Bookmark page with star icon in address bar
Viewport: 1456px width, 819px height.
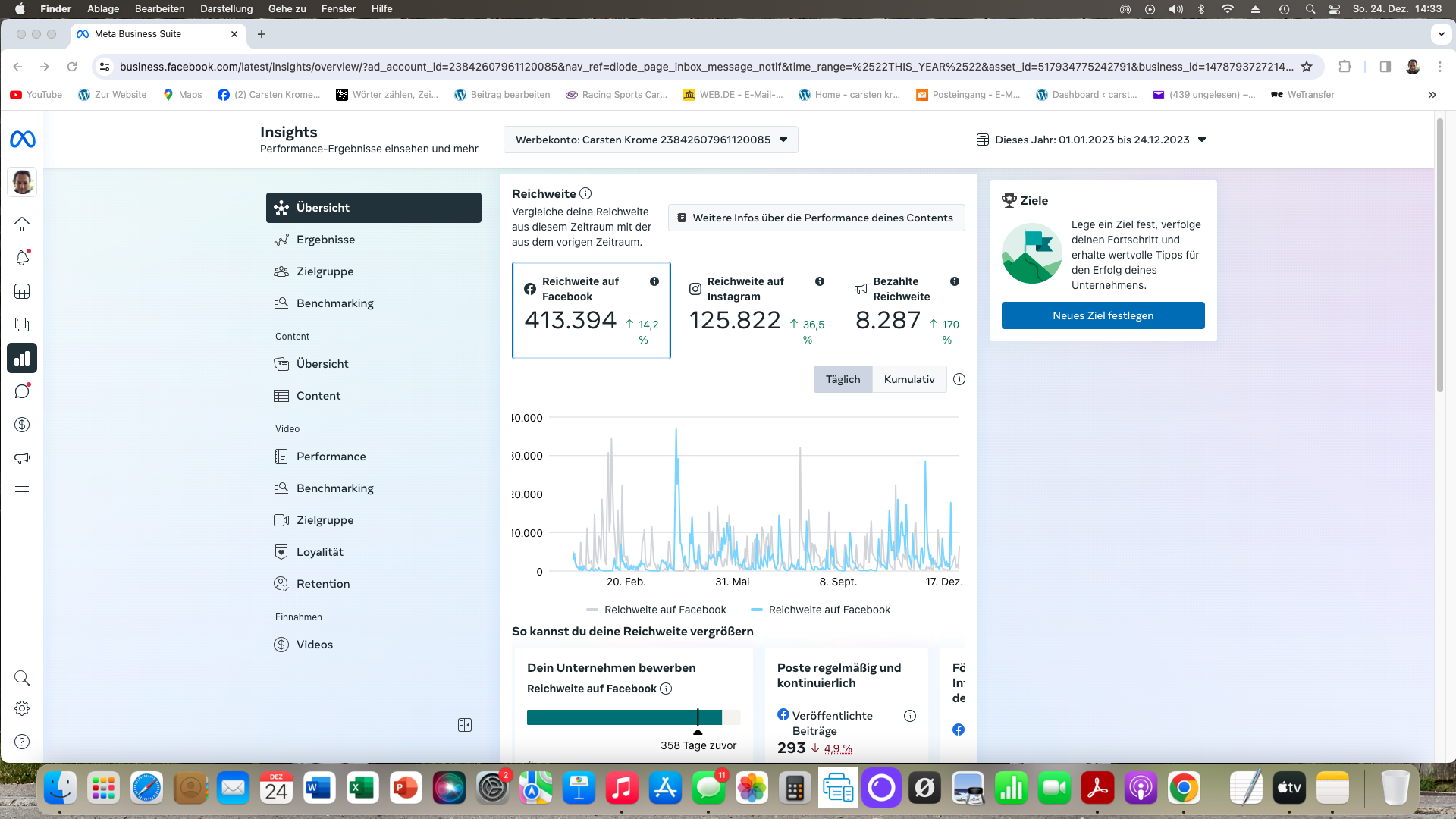1307,67
